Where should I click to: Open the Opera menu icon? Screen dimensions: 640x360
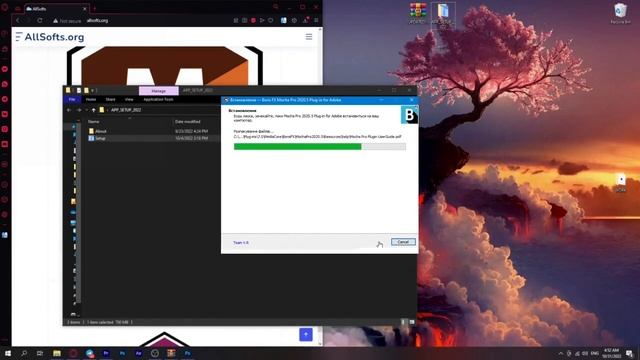click(x=4, y=7)
